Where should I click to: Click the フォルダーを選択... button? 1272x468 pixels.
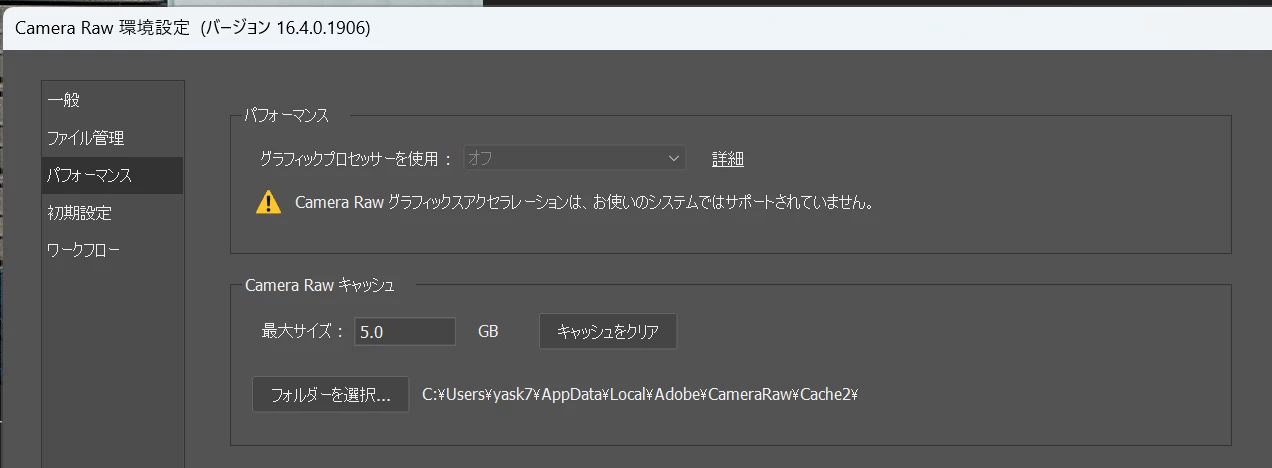[x=330, y=394]
